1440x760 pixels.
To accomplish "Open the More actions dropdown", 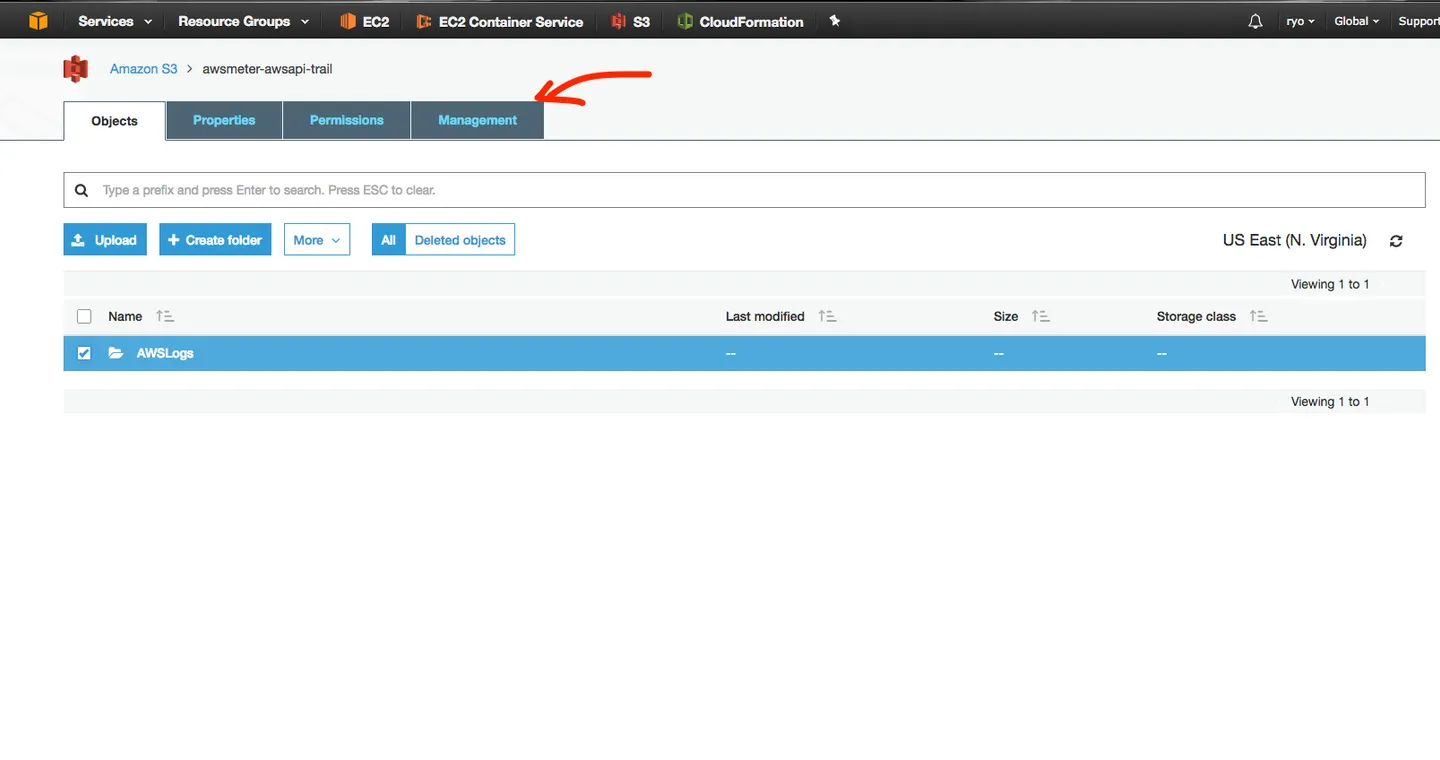I will pyautogui.click(x=317, y=240).
